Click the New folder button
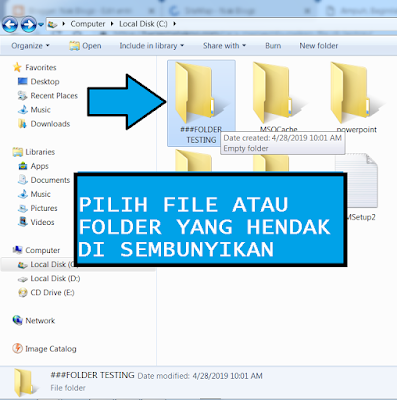 (319, 46)
